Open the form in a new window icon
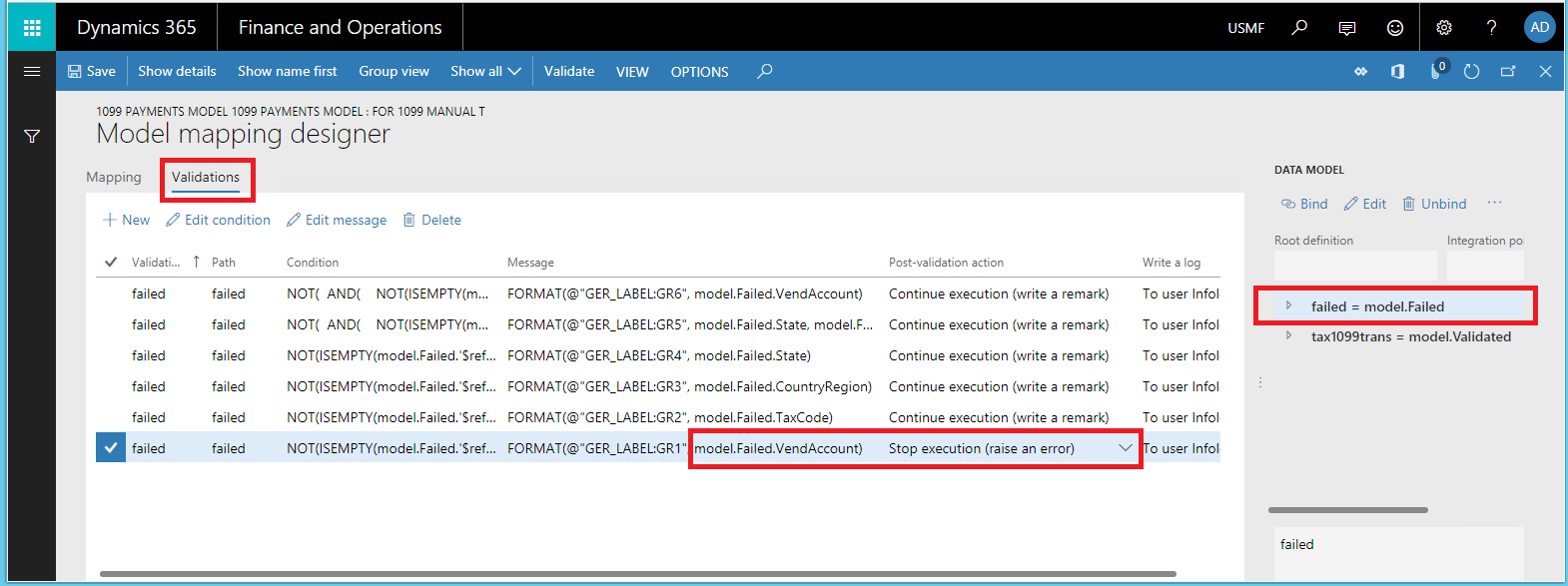Image resolution: width=1568 pixels, height=586 pixels. pos(1508,71)
